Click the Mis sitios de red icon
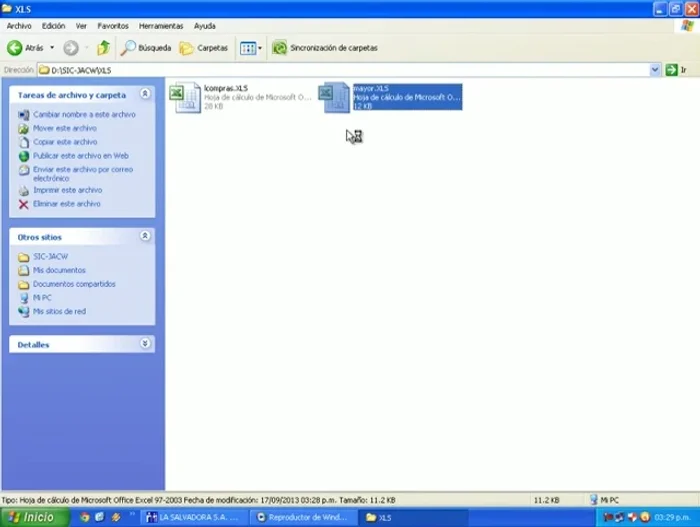The height and width of the screenshot is (527, 700). coord(24,312)
